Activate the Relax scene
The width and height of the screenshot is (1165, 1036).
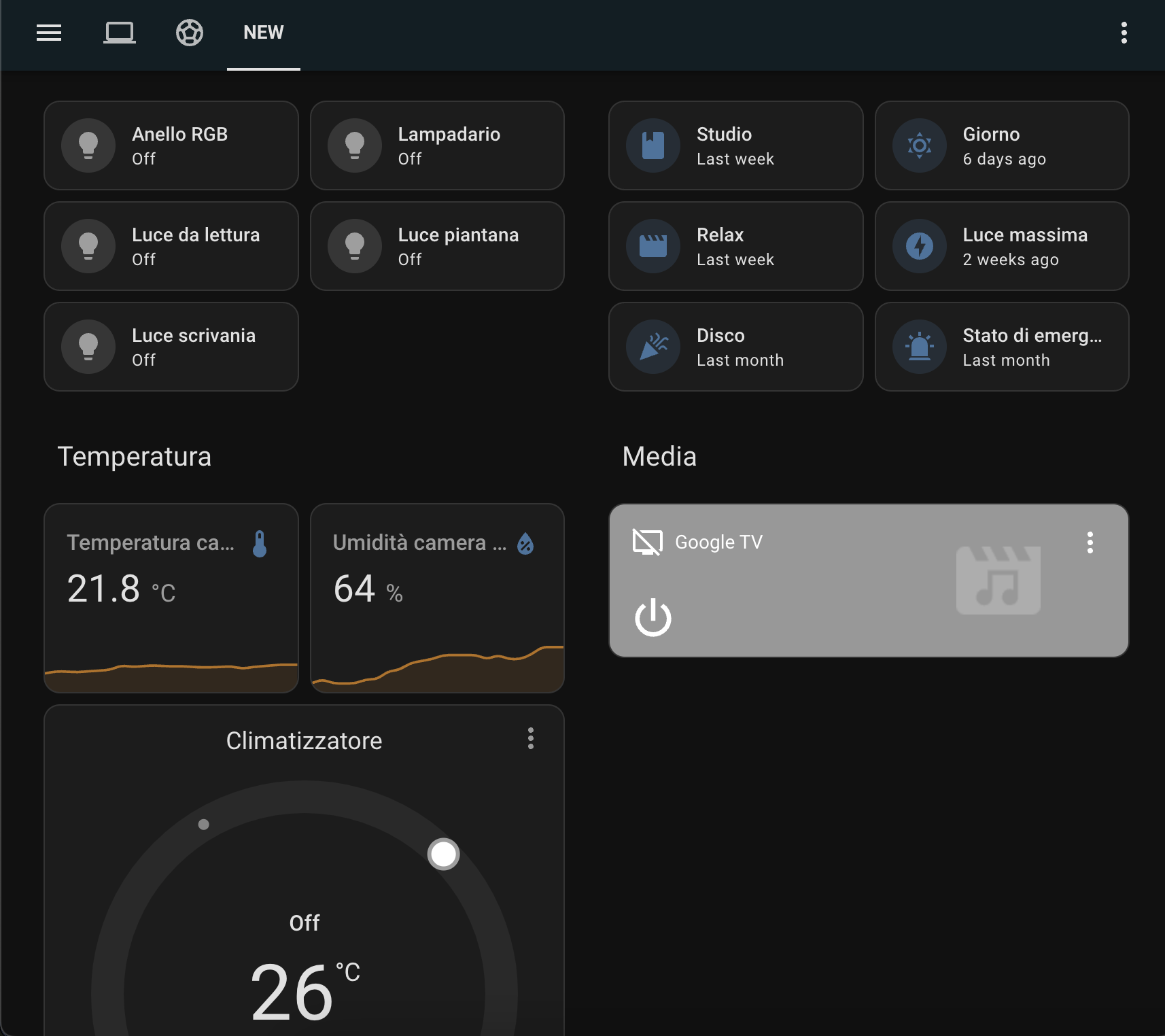point(735,245)
